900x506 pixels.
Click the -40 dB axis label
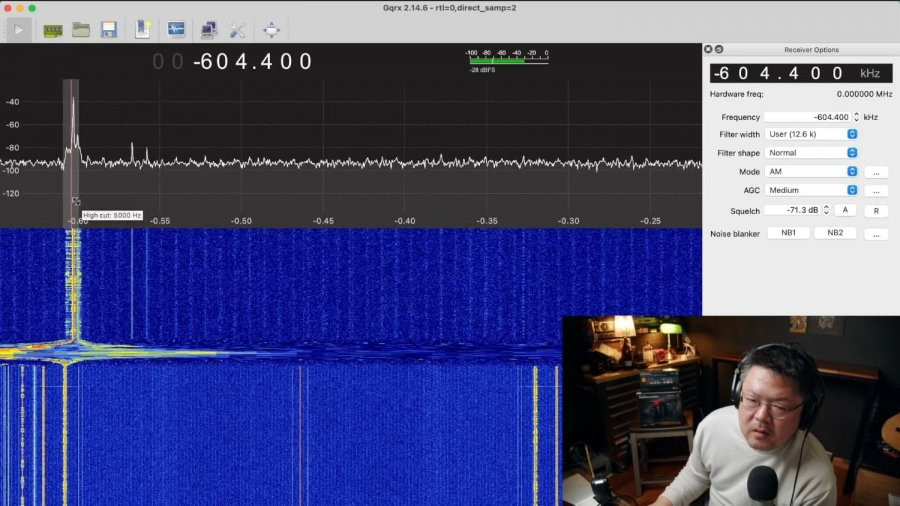11,102
